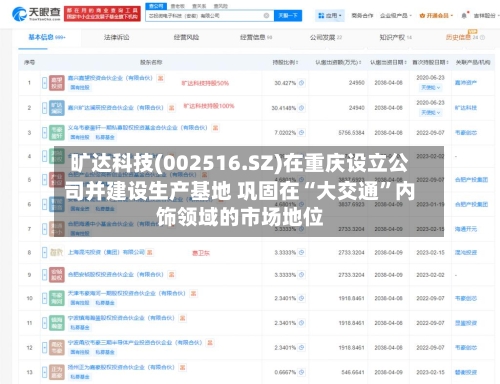Viewport: 500px width, 384px height.
Task: Open 上海禹鸿投资(集团)有限公司 shareholder link
Action: [x=106, y=252]
